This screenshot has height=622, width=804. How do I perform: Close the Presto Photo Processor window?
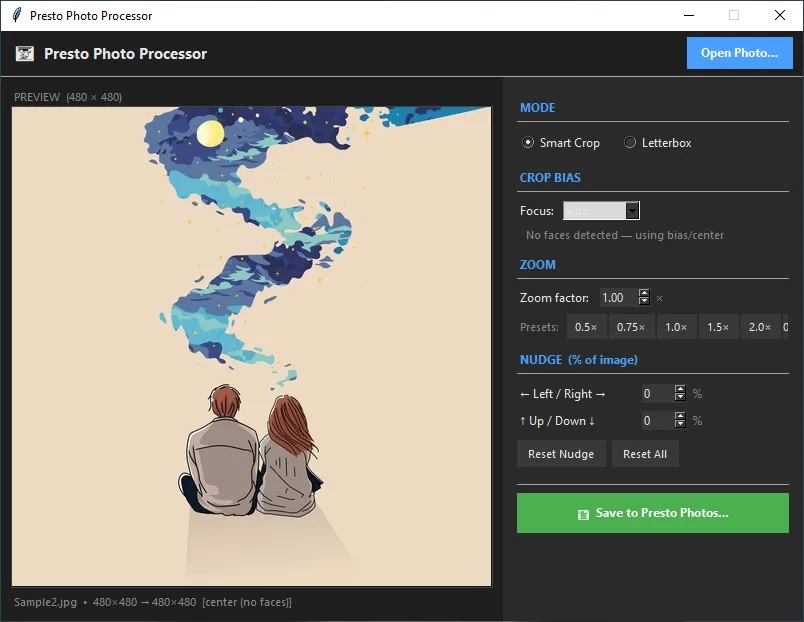click(780, 15)
